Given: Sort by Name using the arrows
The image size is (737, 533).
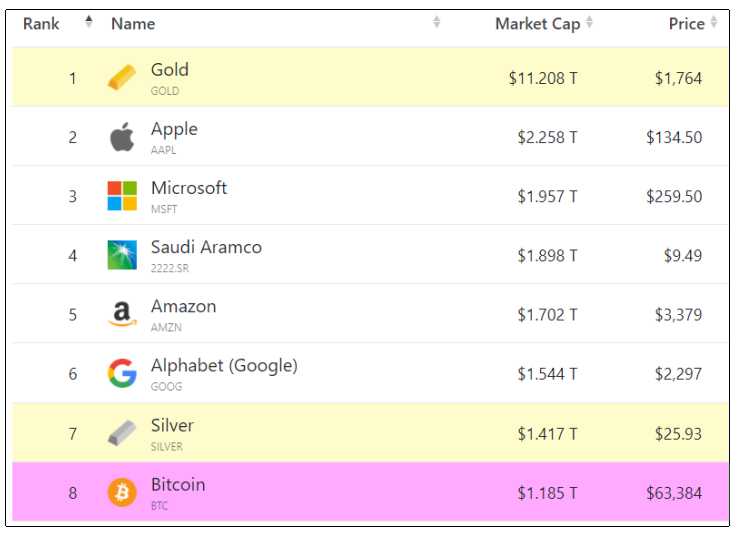Looking at the screenshot, I should (437, 22).
